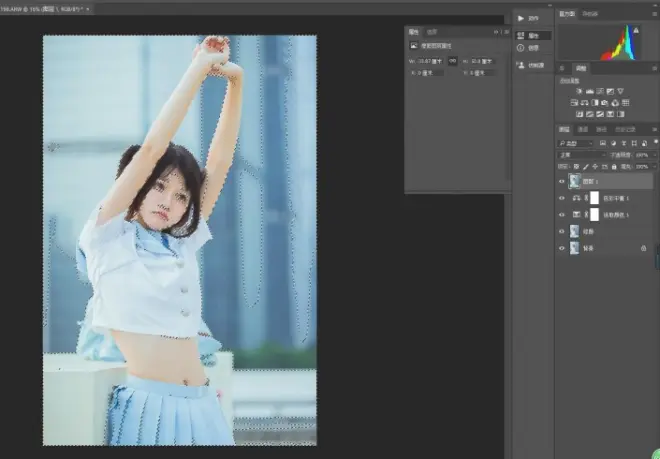
Task: Toggle visibility of the Color Balance adjustment layer
Action: [562, 198]
